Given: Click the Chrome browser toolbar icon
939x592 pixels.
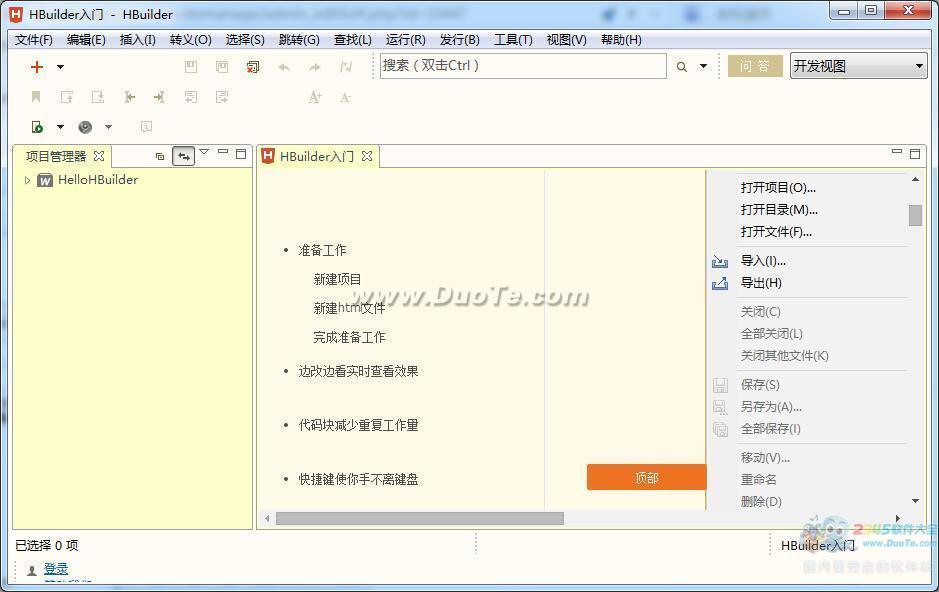Looking at the screenshot, I should click(x=85, y=126).
